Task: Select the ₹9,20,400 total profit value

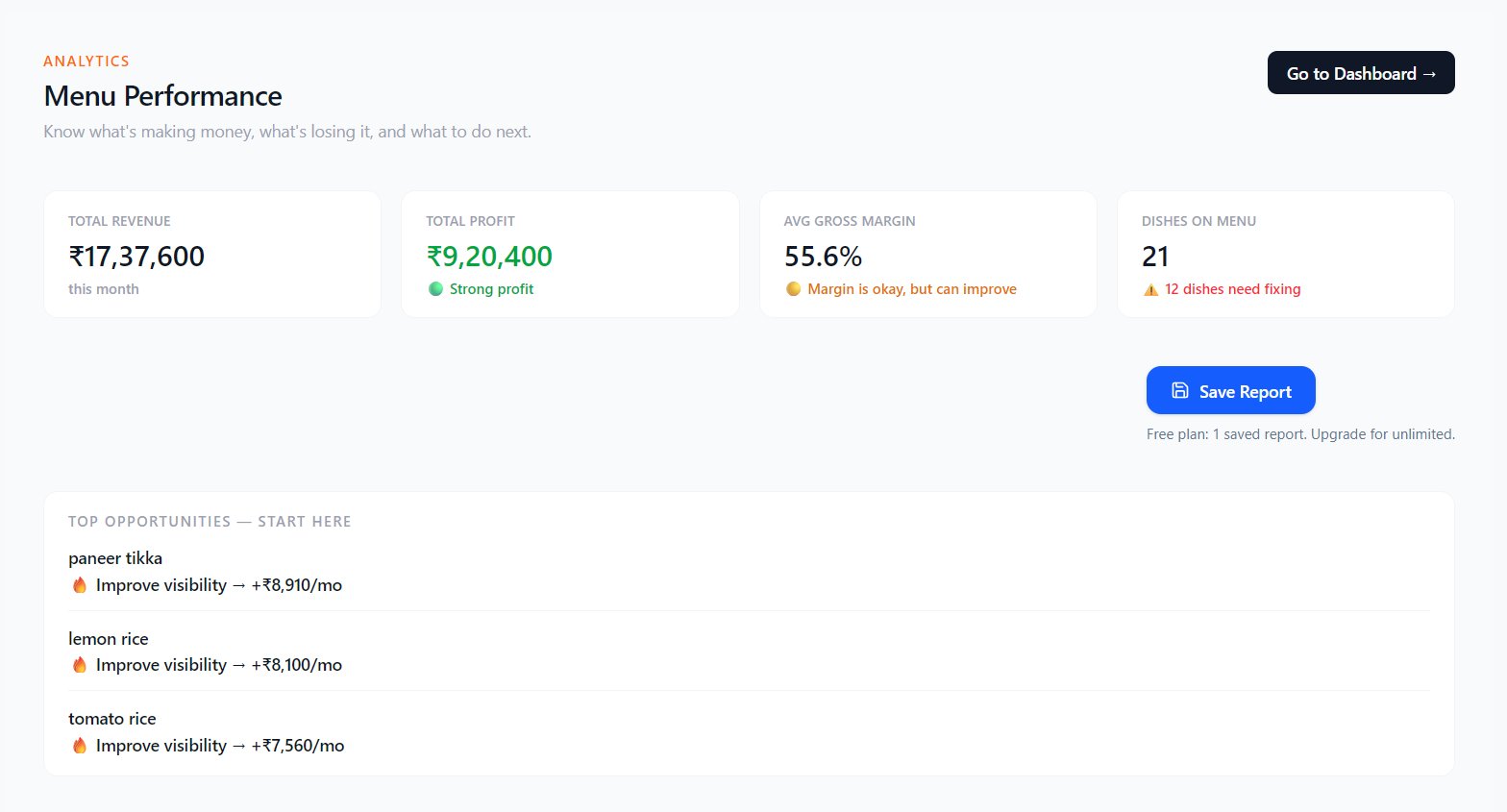Action: tap(489, 257)
